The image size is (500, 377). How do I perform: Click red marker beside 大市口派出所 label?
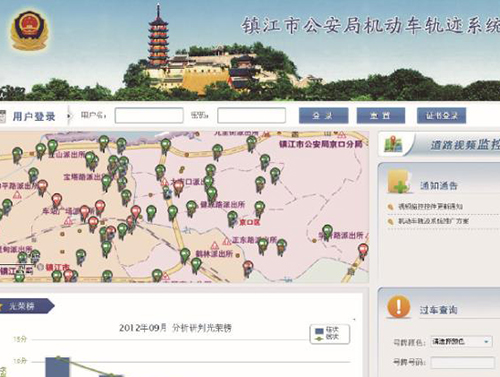178,188
